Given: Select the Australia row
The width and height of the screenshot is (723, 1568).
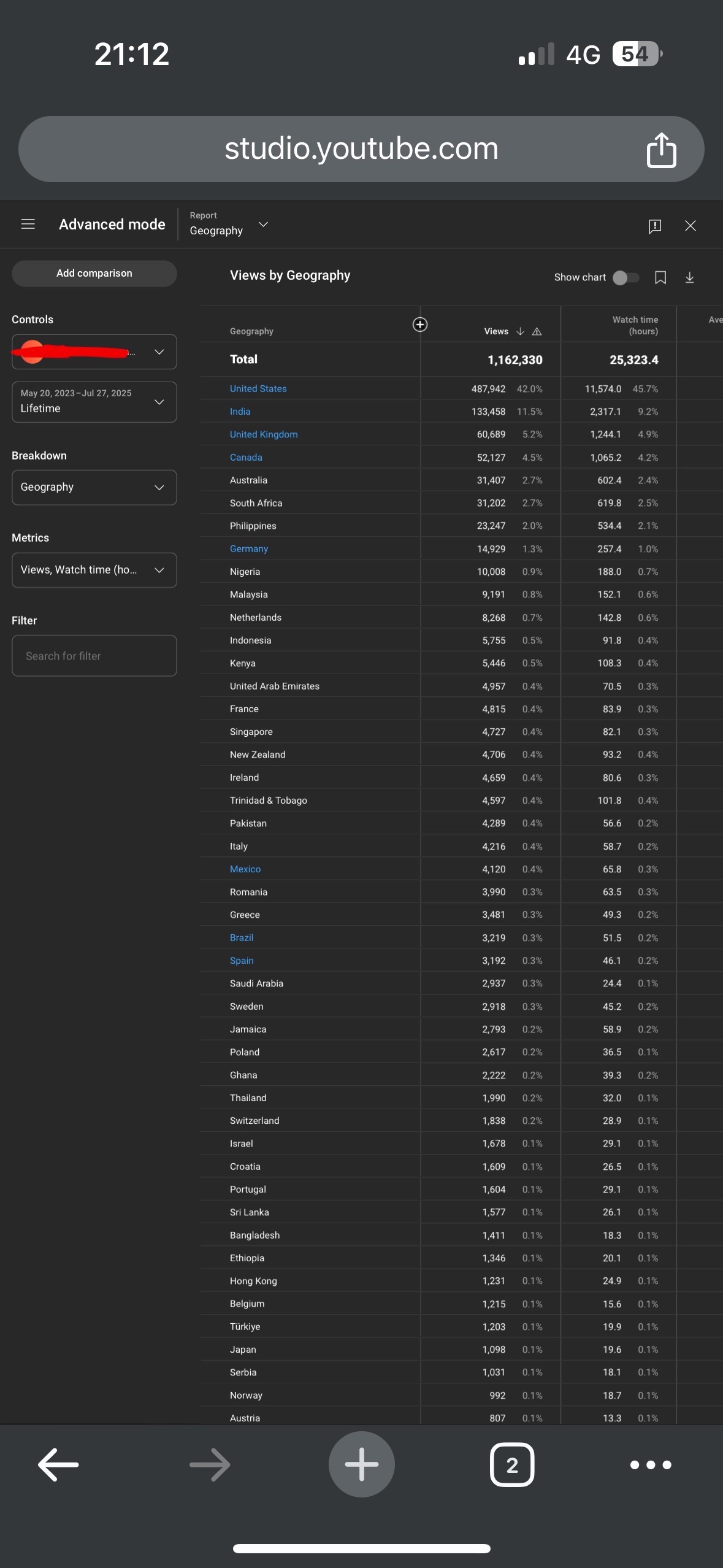Looking at the screenshot, I should pyautogui.click(x=461, y=480).
